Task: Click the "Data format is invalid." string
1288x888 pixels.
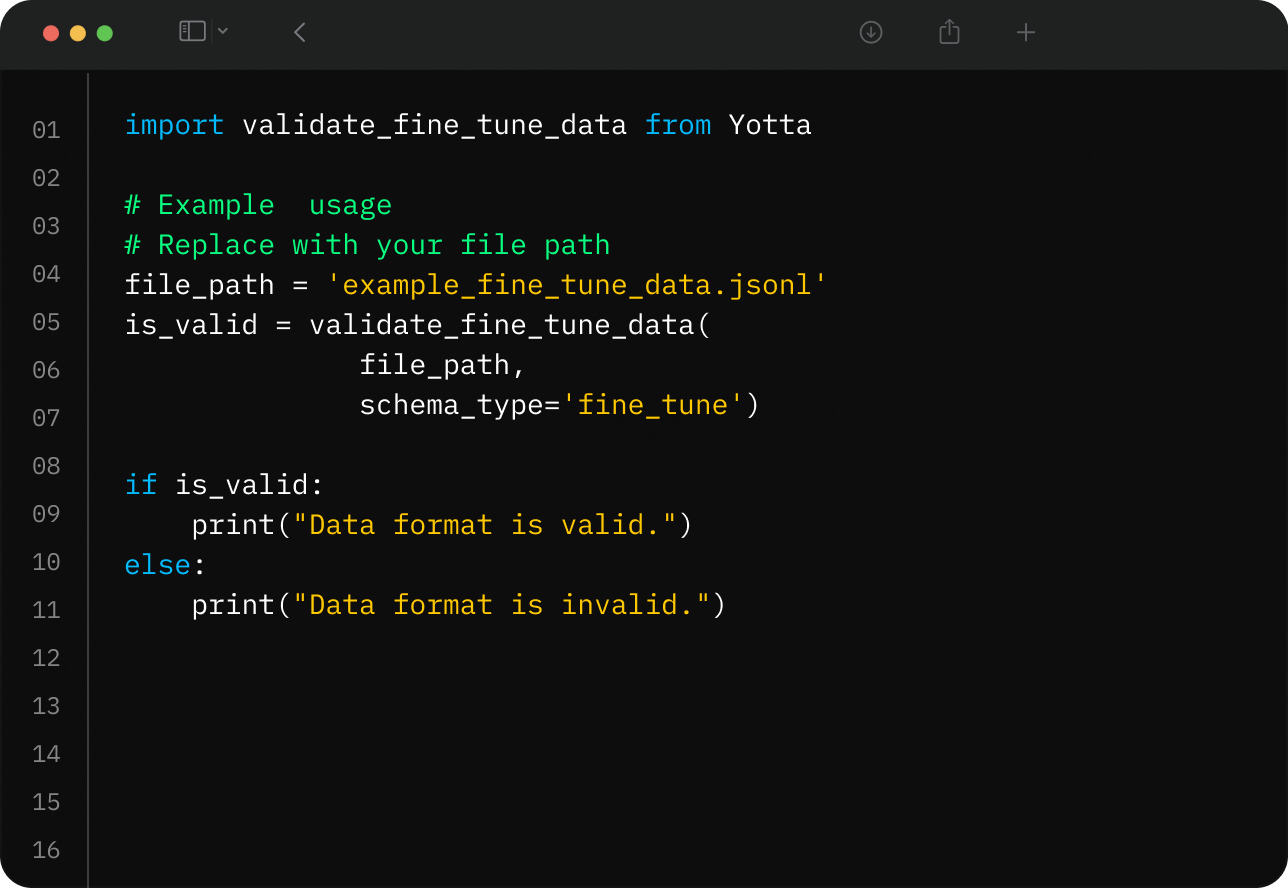Action: coord(500,605)
